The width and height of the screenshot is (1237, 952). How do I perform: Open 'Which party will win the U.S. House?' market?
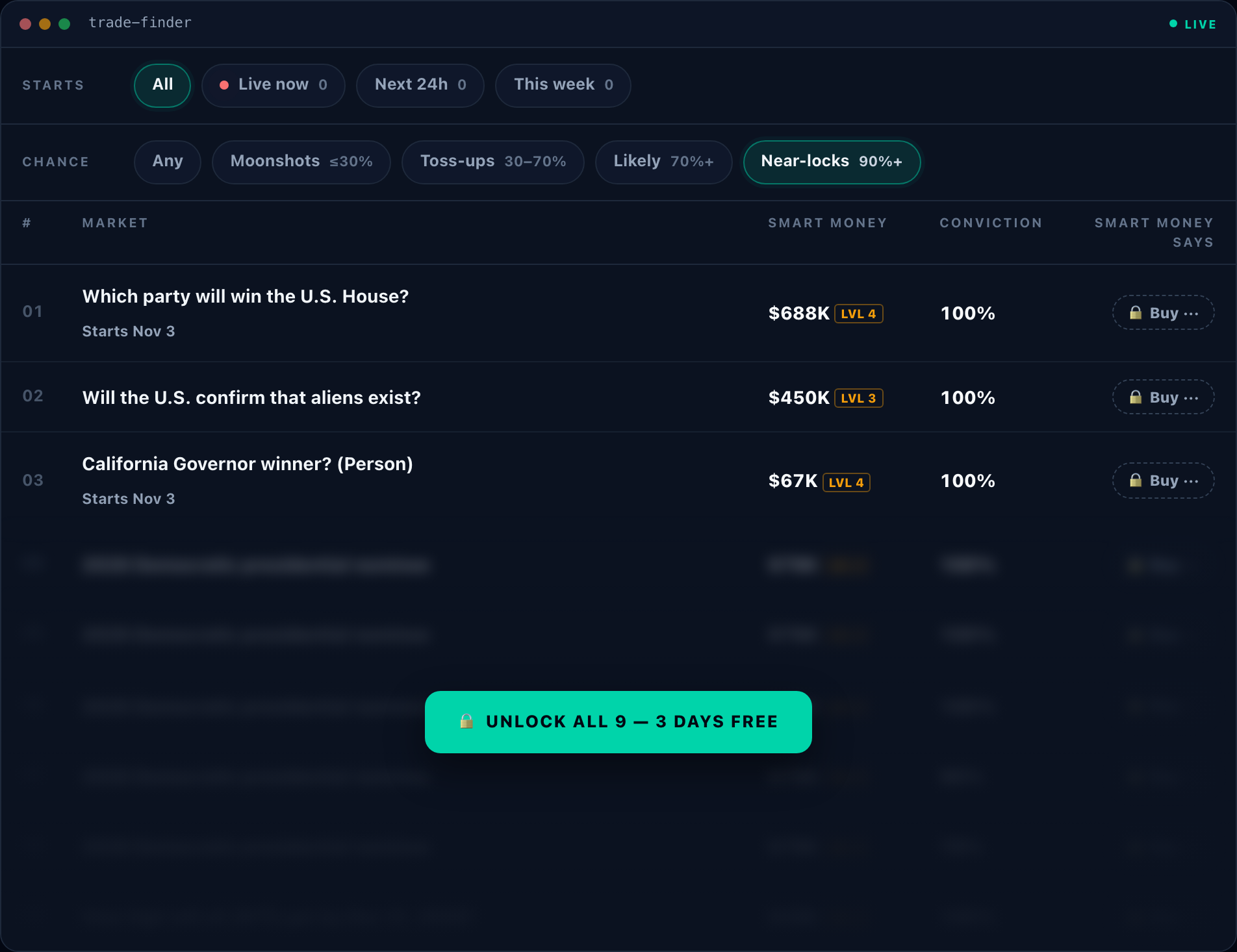246,297
